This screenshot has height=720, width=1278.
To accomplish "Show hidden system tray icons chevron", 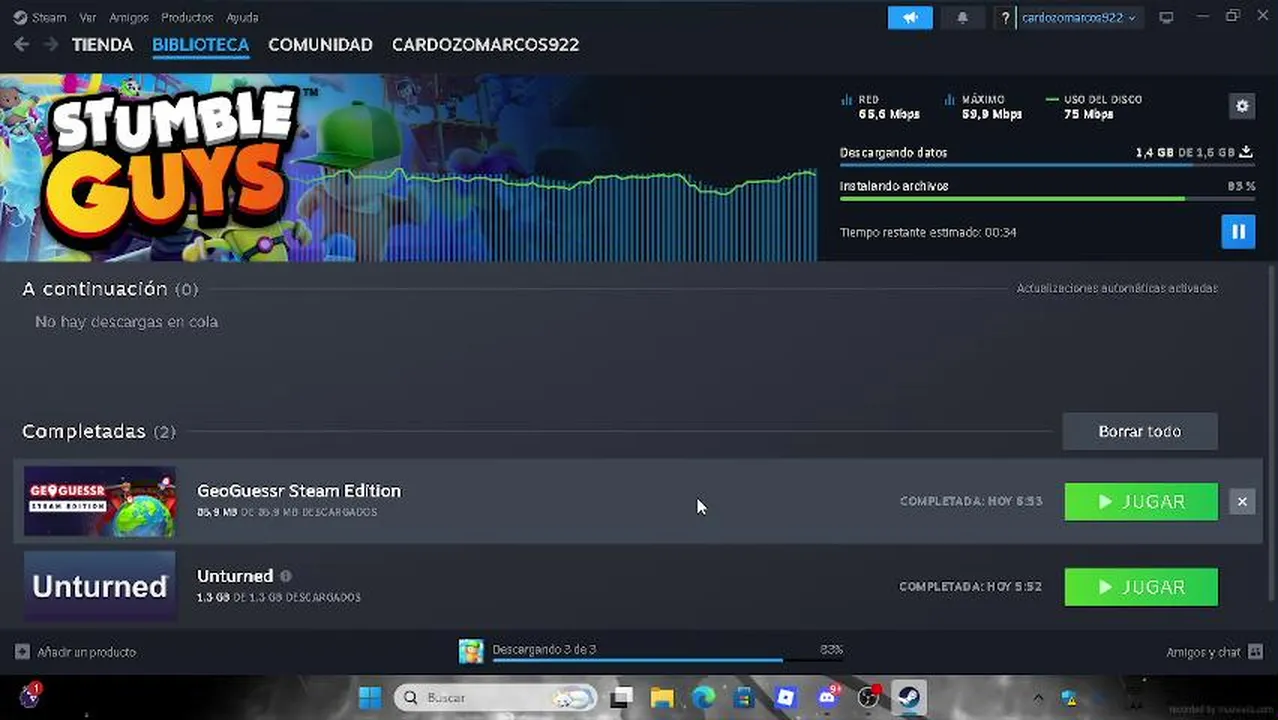I will pyautogui.click(x=1038, y=697).
